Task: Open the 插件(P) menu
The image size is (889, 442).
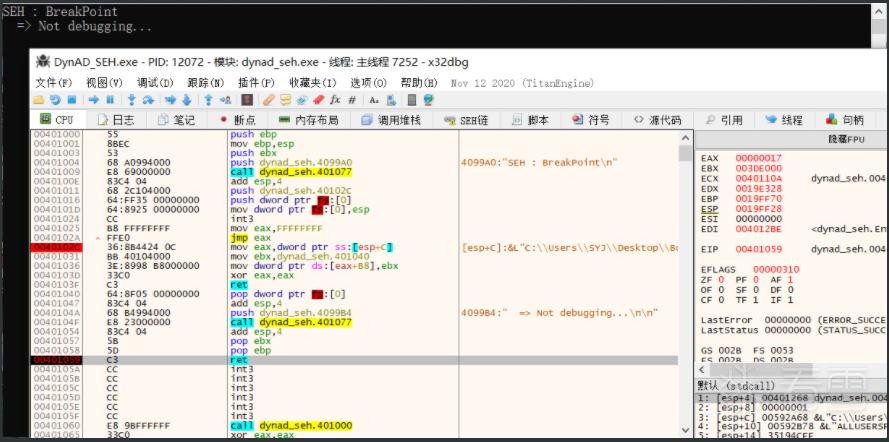Action: [x=256, y=83]
